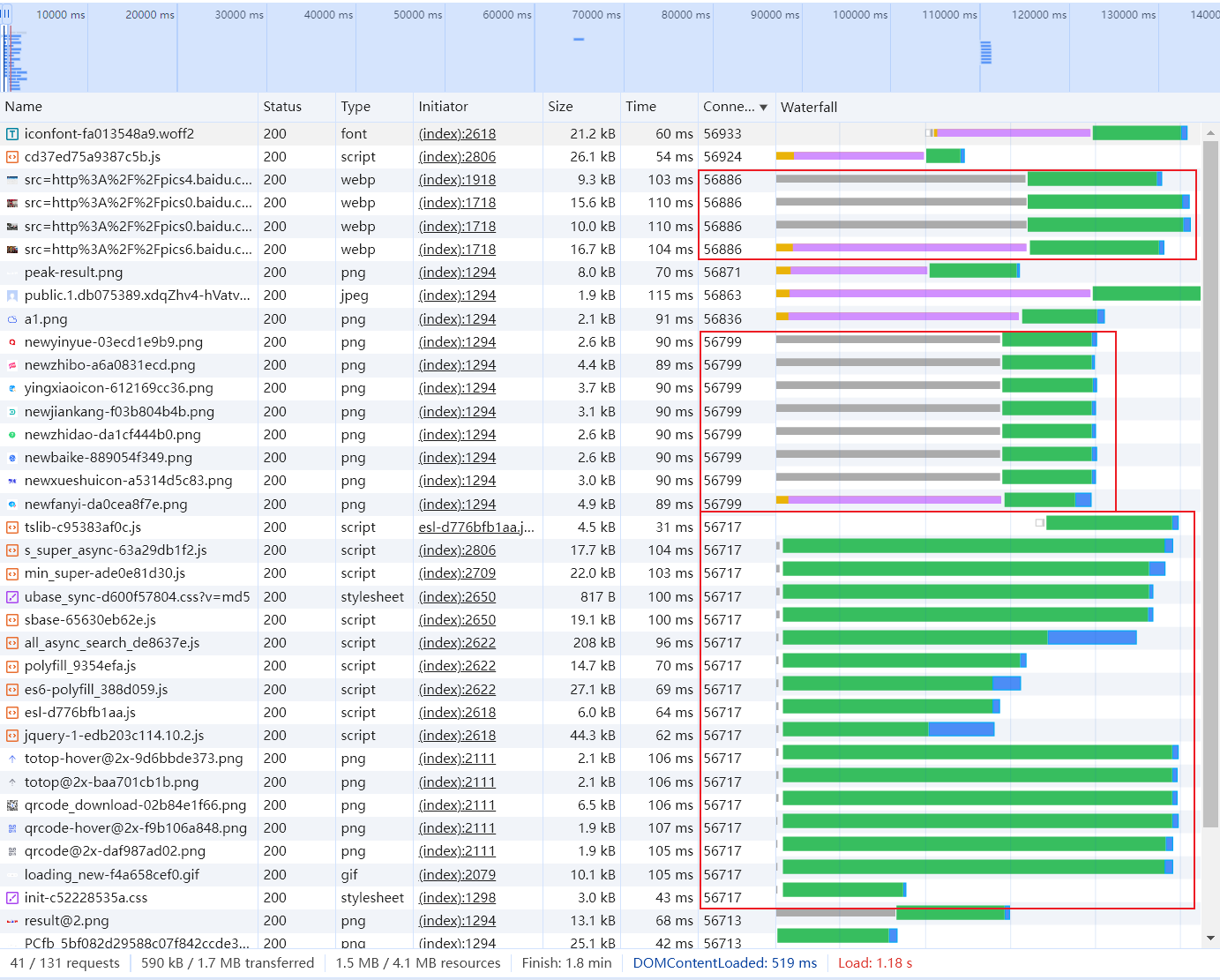Click the vertical scrollbar thumb of request list
This screenshot has width=1220, height=980.
pos(1210,484)
